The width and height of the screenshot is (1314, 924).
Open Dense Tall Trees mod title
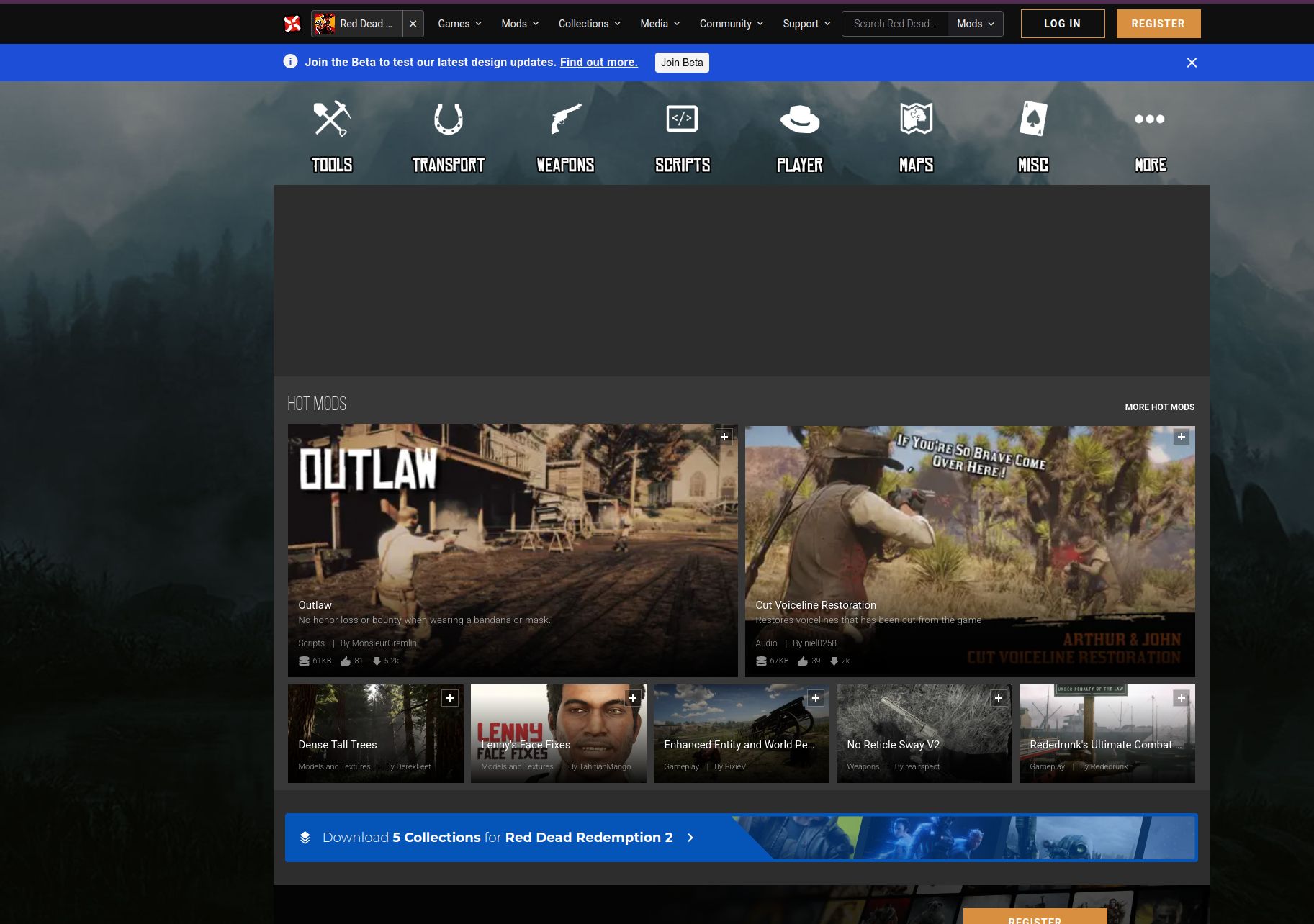pyautogui.click(x=338, y=745)
